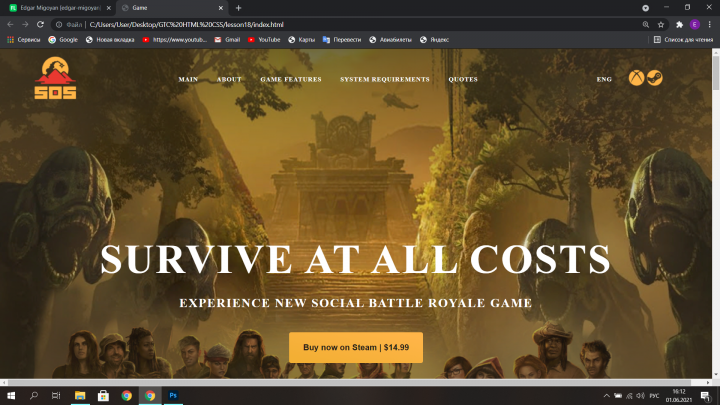
Task: Open volume control in system tray
Action: (x=641, y=396)
